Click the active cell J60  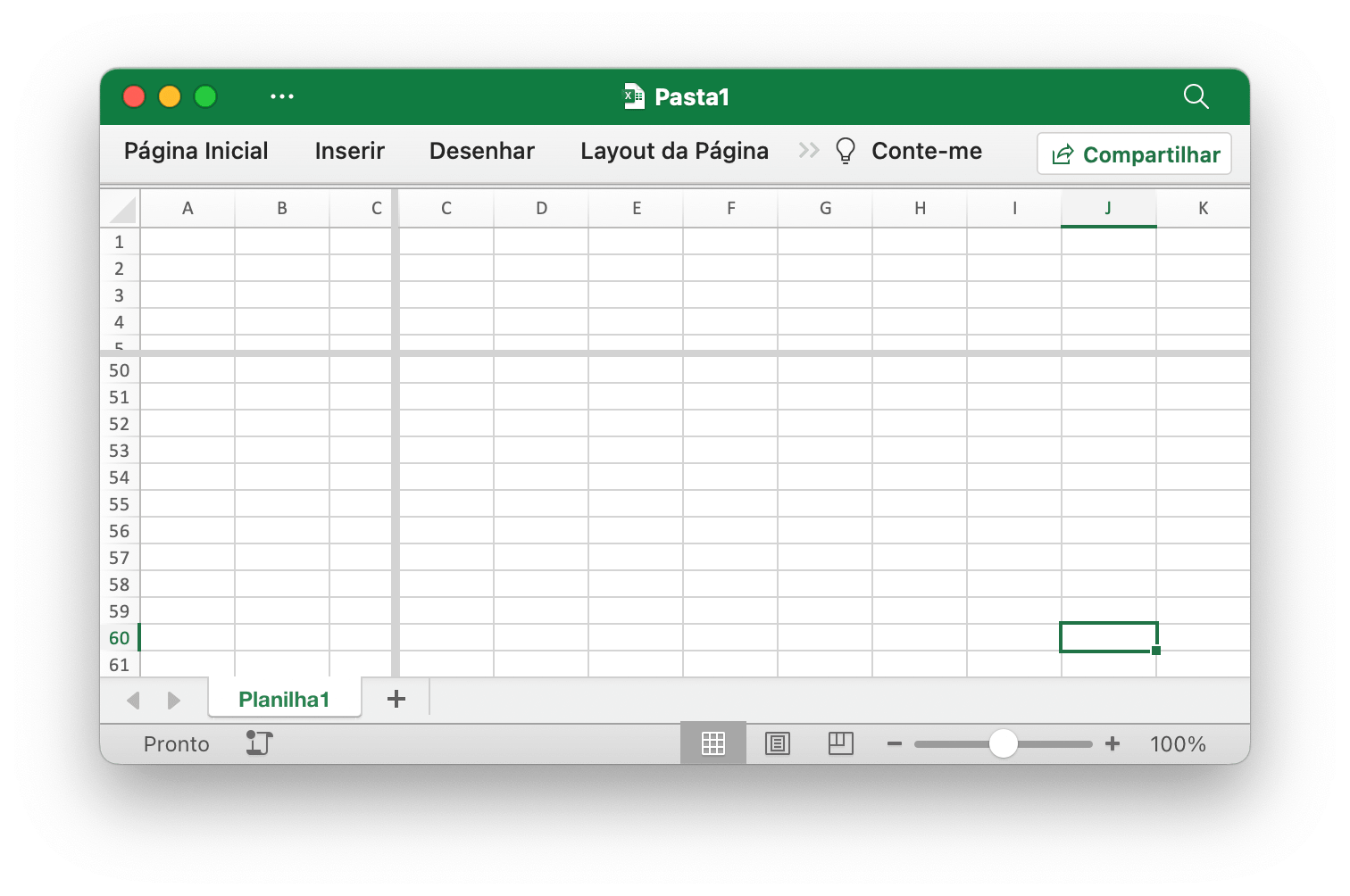pyautogui.click(x=1109, y=637)
